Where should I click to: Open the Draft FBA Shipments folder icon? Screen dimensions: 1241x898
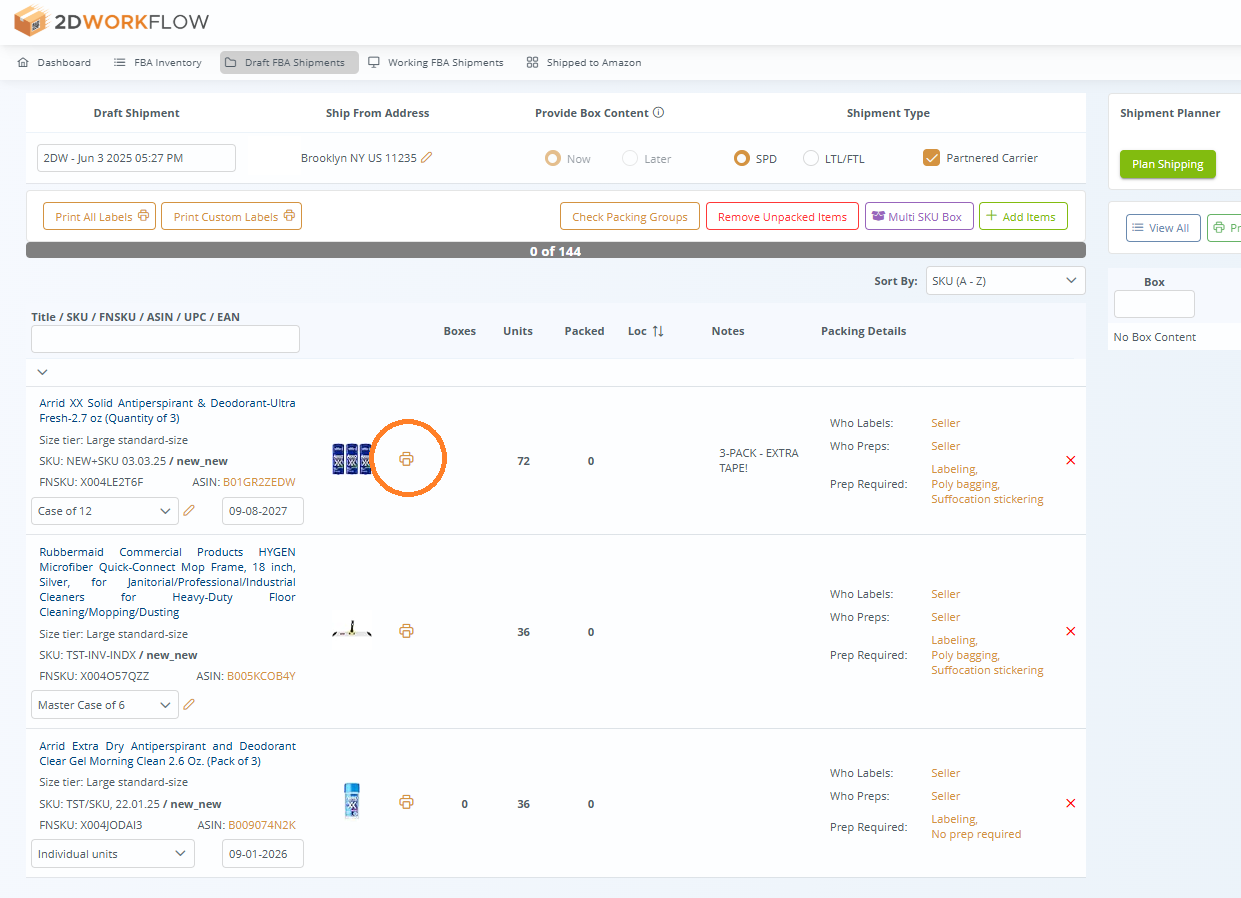tap(231, 62)
